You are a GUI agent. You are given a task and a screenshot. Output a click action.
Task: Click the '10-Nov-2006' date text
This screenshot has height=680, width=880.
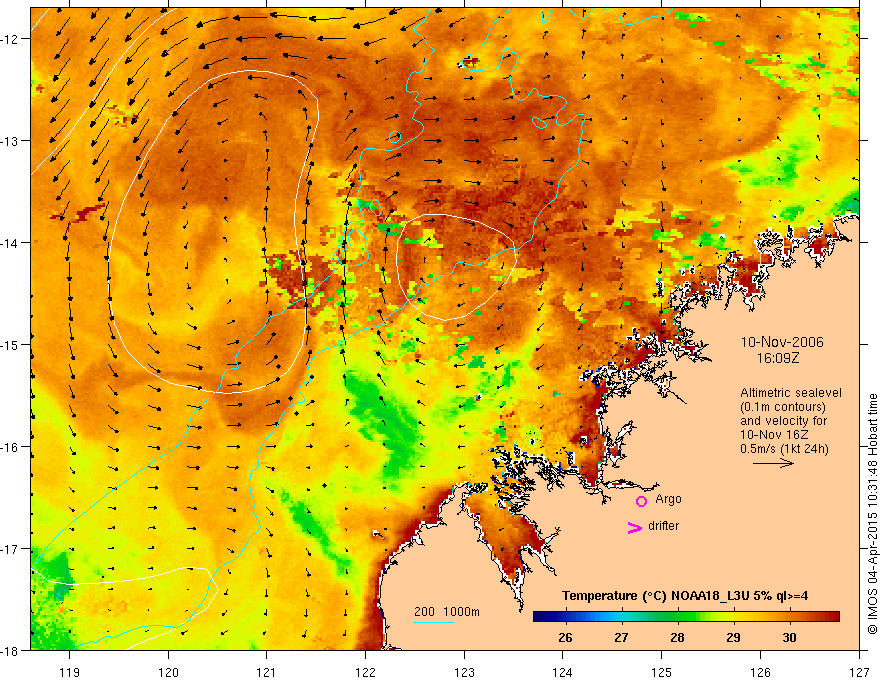782,342
